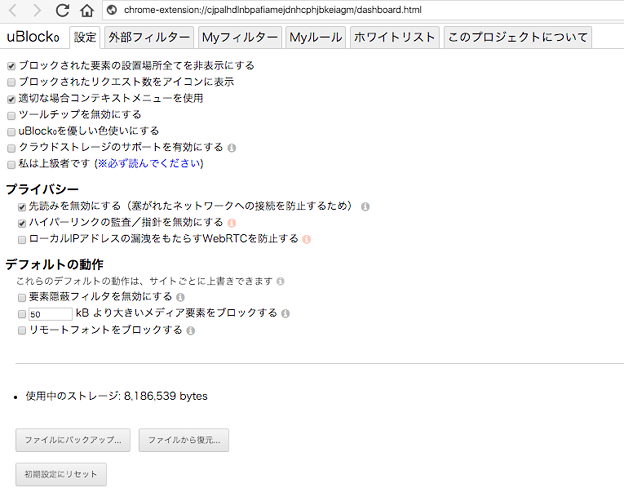This screenshot has height=501, width=624.
Task: Check 私は上級者です checkbox
Action: pos(11,164)
